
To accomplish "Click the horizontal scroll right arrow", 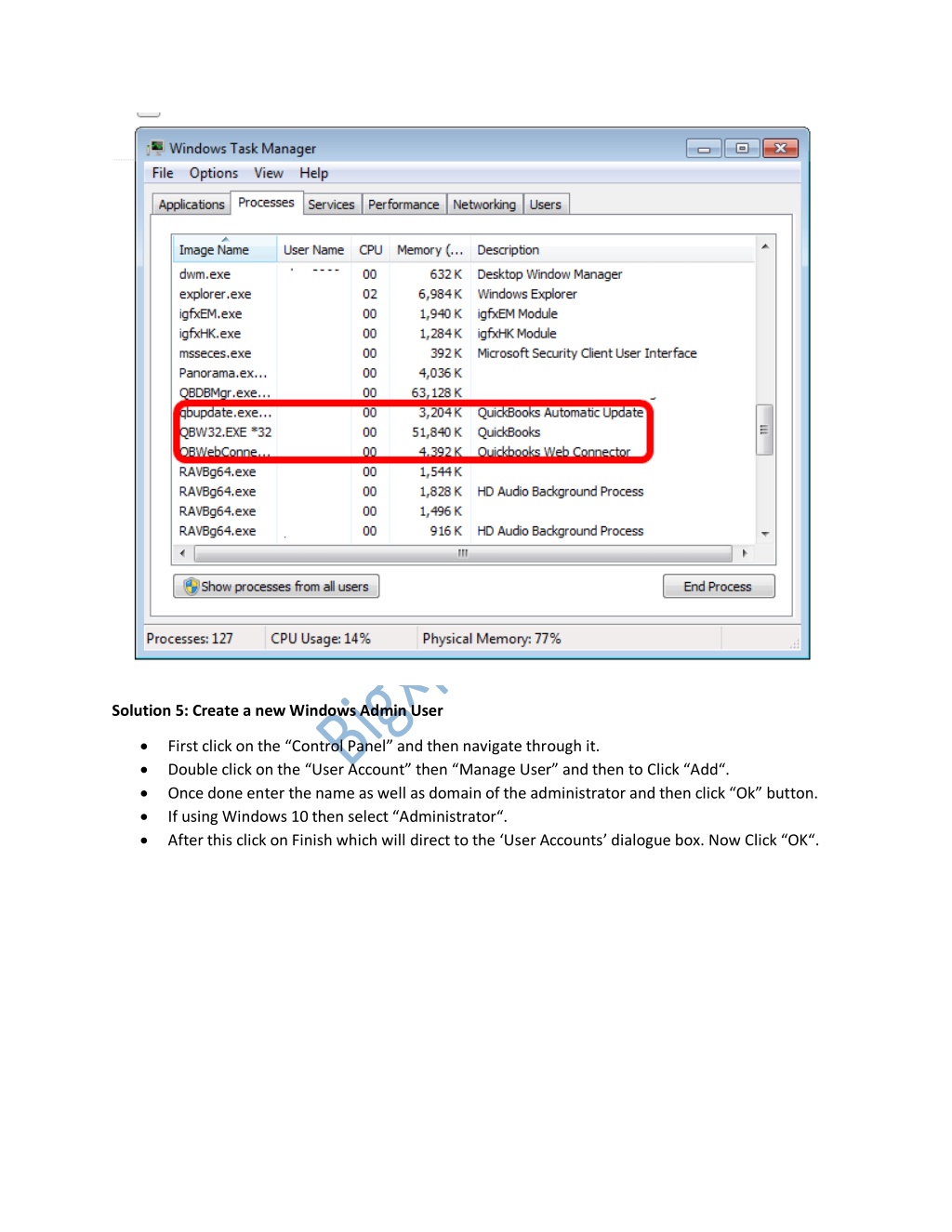I will point(745,553).
